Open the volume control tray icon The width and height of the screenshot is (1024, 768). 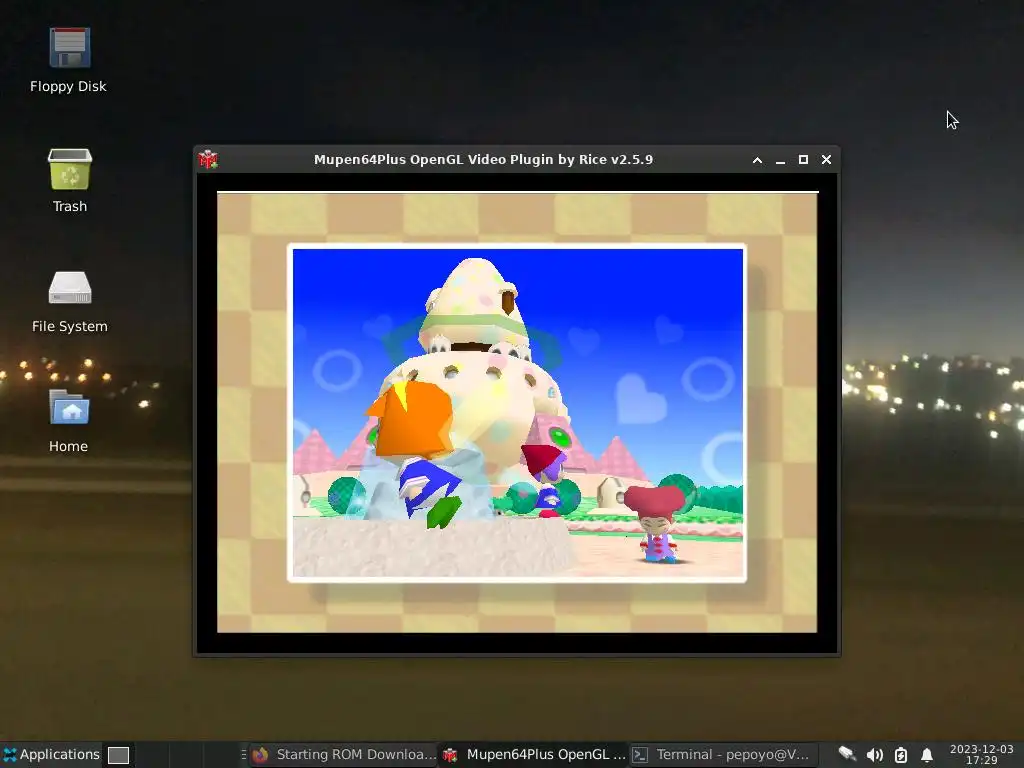(874, 755)
